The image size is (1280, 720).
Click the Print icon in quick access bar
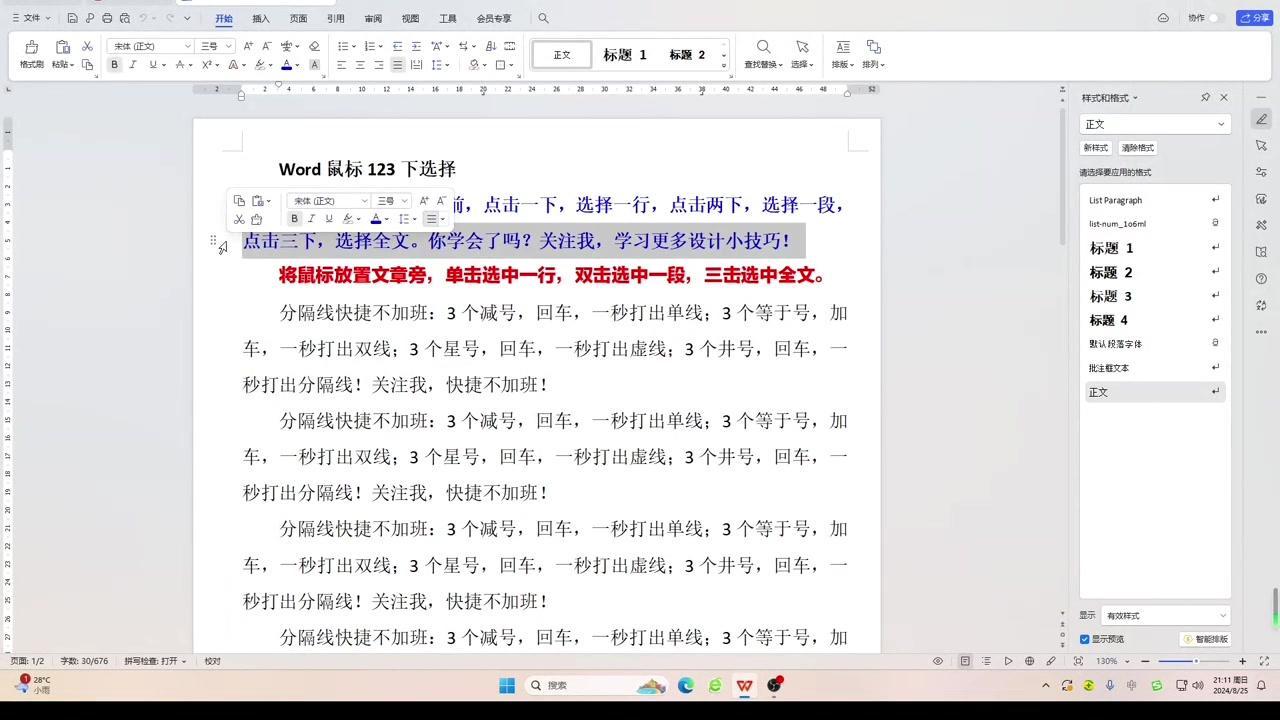[x=107, y=18]
